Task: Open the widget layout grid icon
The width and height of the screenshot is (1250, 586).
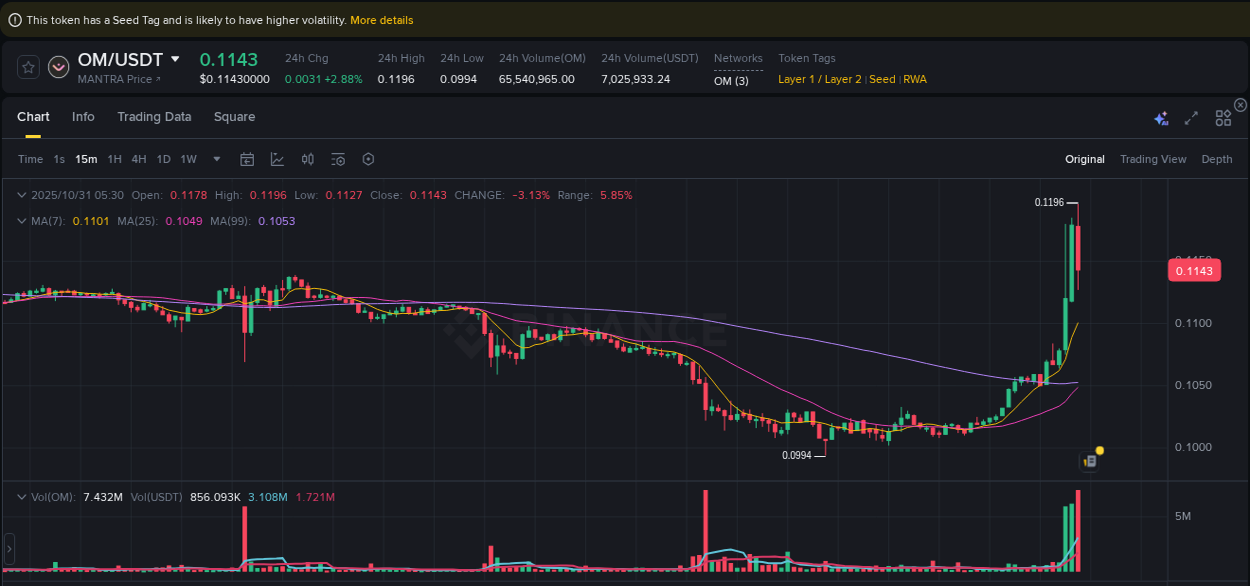Action: click(x=1223, y=117)
